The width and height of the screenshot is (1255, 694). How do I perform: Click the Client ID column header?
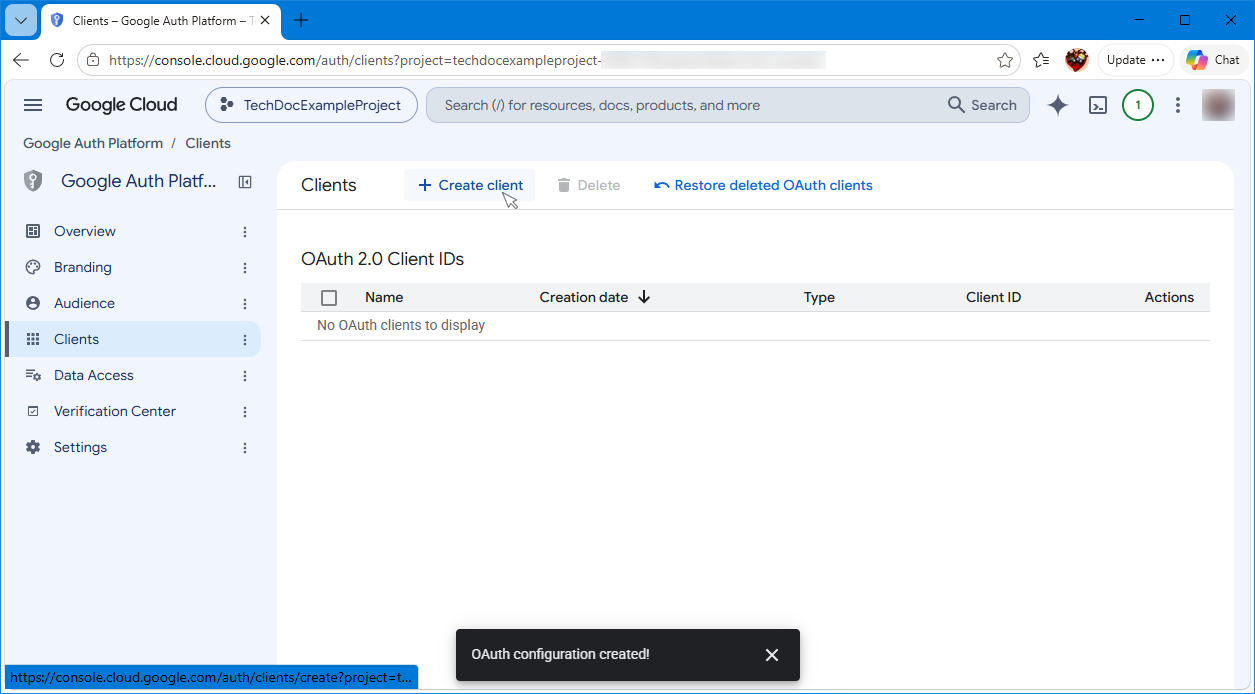[993, 297]
